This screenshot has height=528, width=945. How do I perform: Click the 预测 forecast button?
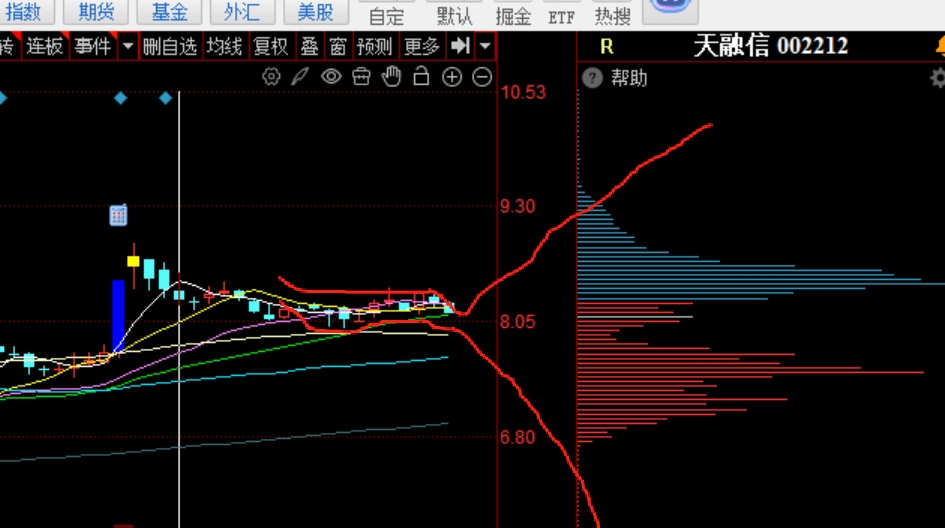point(374,46)
